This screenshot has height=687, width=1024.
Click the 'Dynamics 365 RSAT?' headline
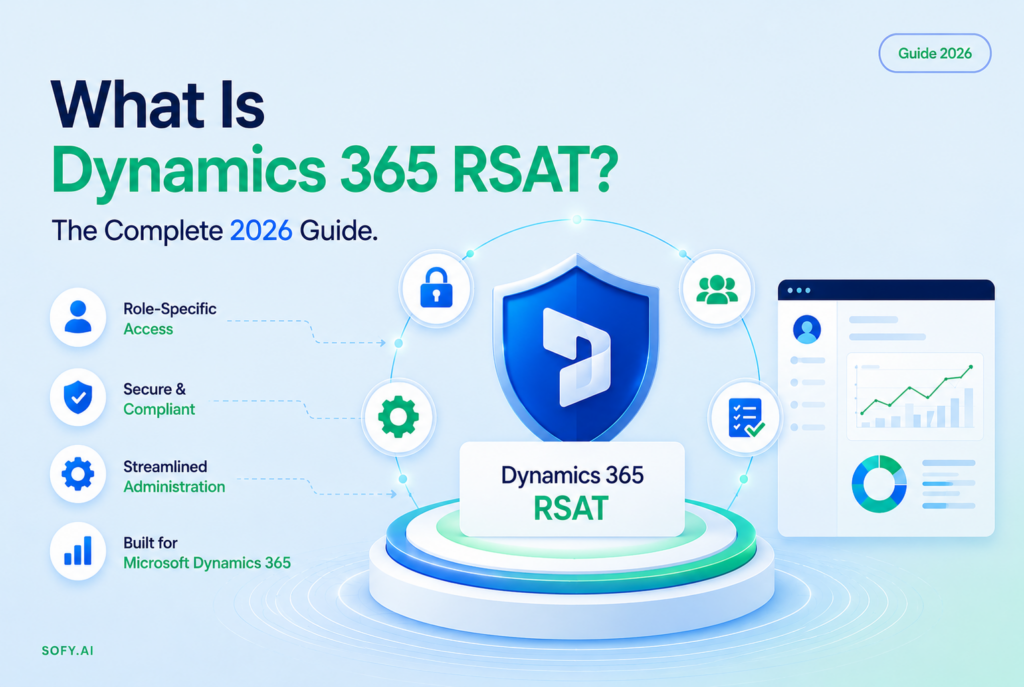[x=334, y=172]
